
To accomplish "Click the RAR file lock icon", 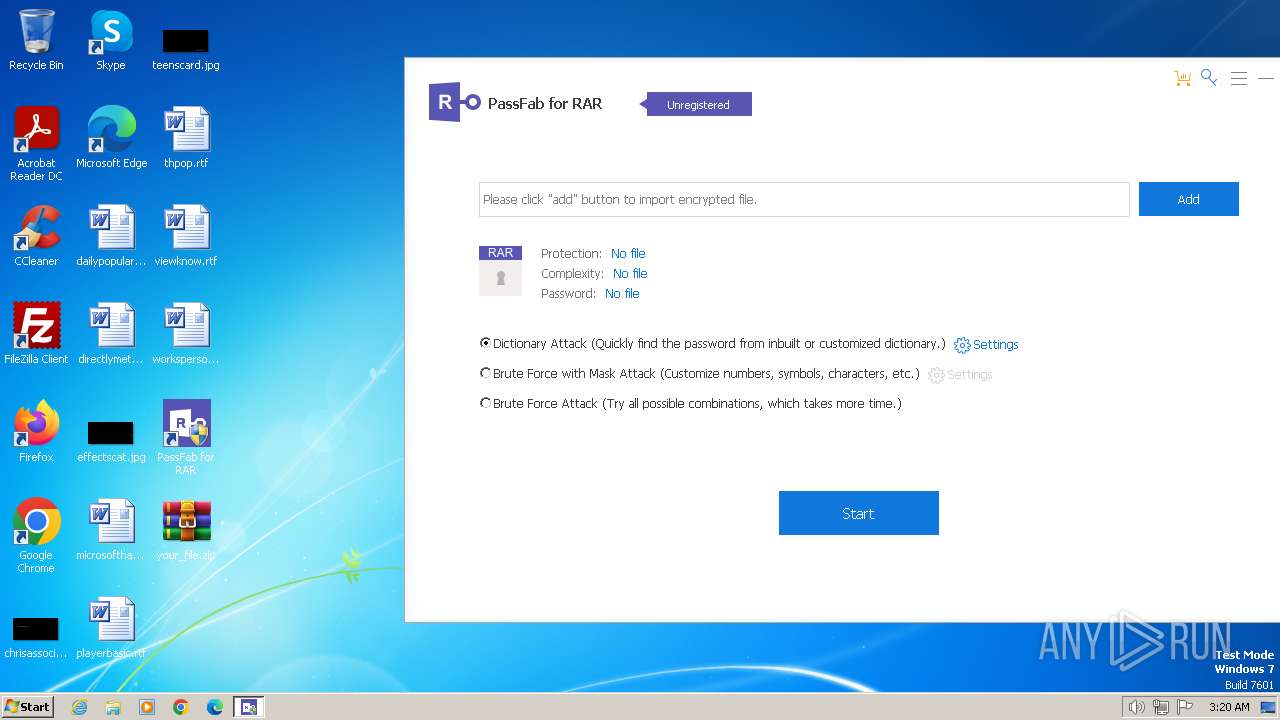I will [500, 271].
